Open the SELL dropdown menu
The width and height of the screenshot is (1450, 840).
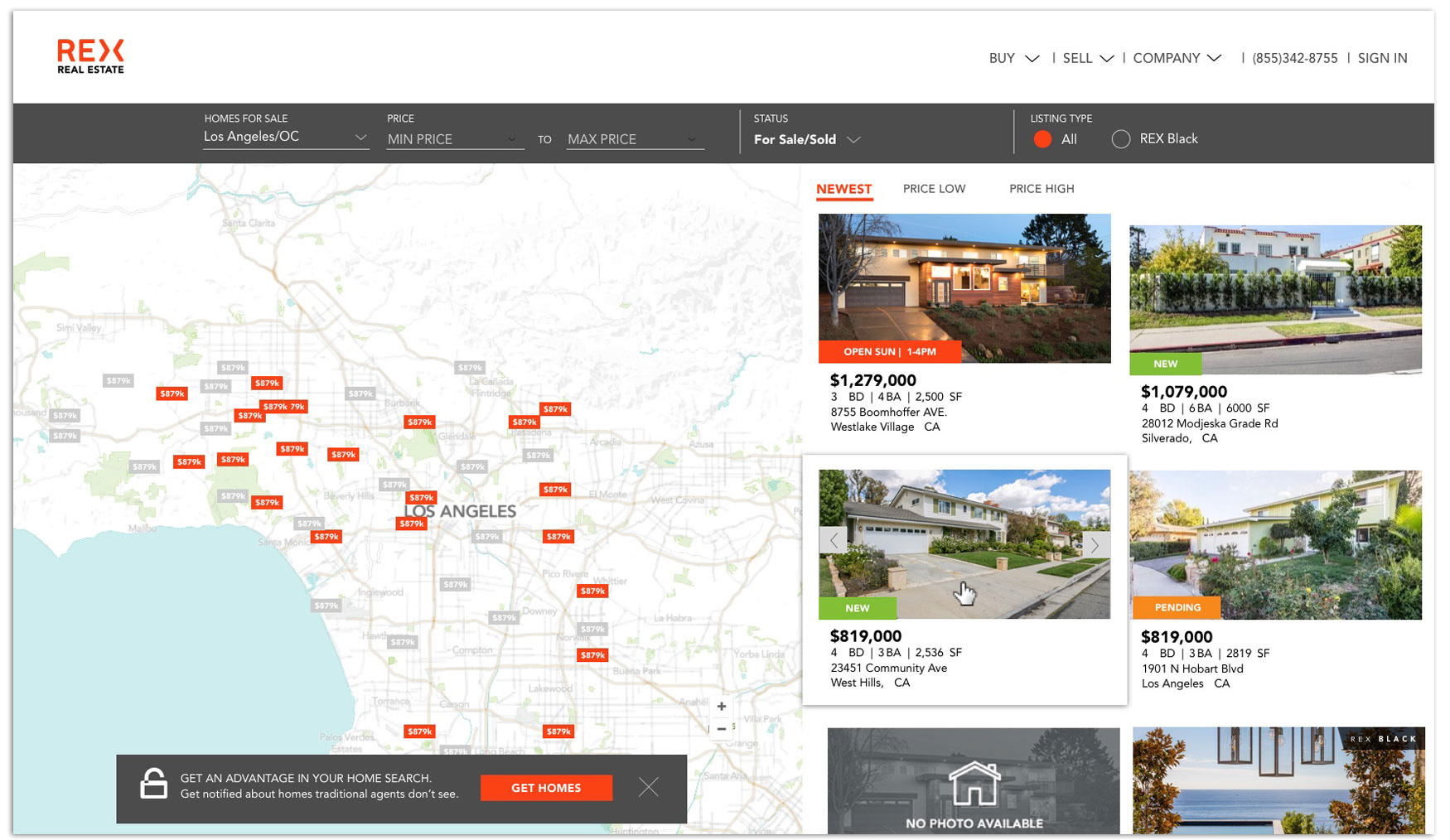(x=1088, y=58)
